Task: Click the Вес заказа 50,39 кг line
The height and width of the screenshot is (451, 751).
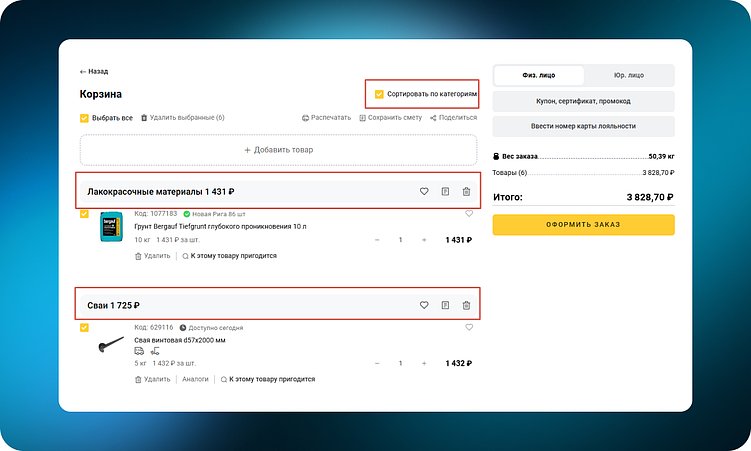Action: pos(583,157)
